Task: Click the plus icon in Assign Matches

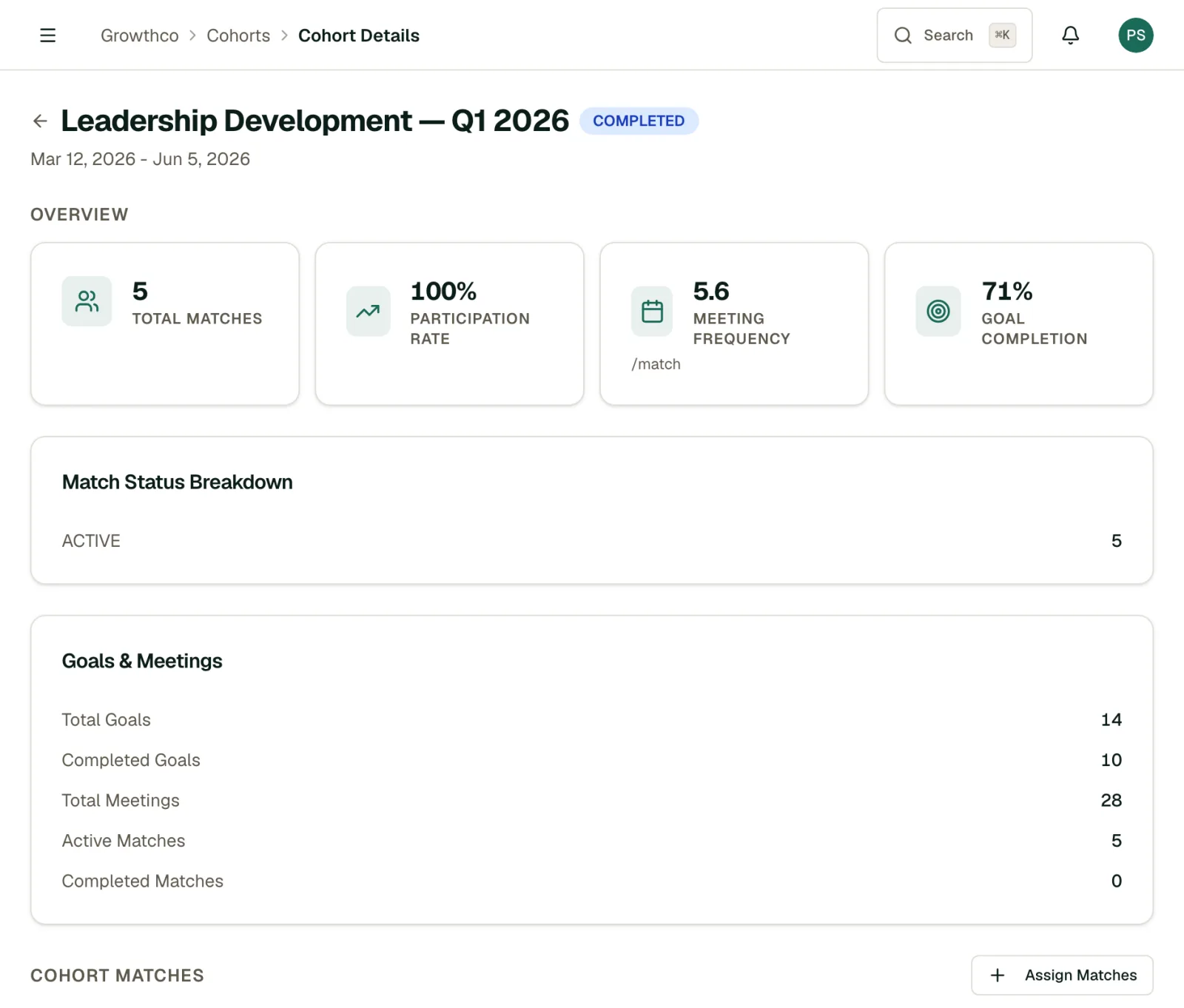Action: point(998,975)
